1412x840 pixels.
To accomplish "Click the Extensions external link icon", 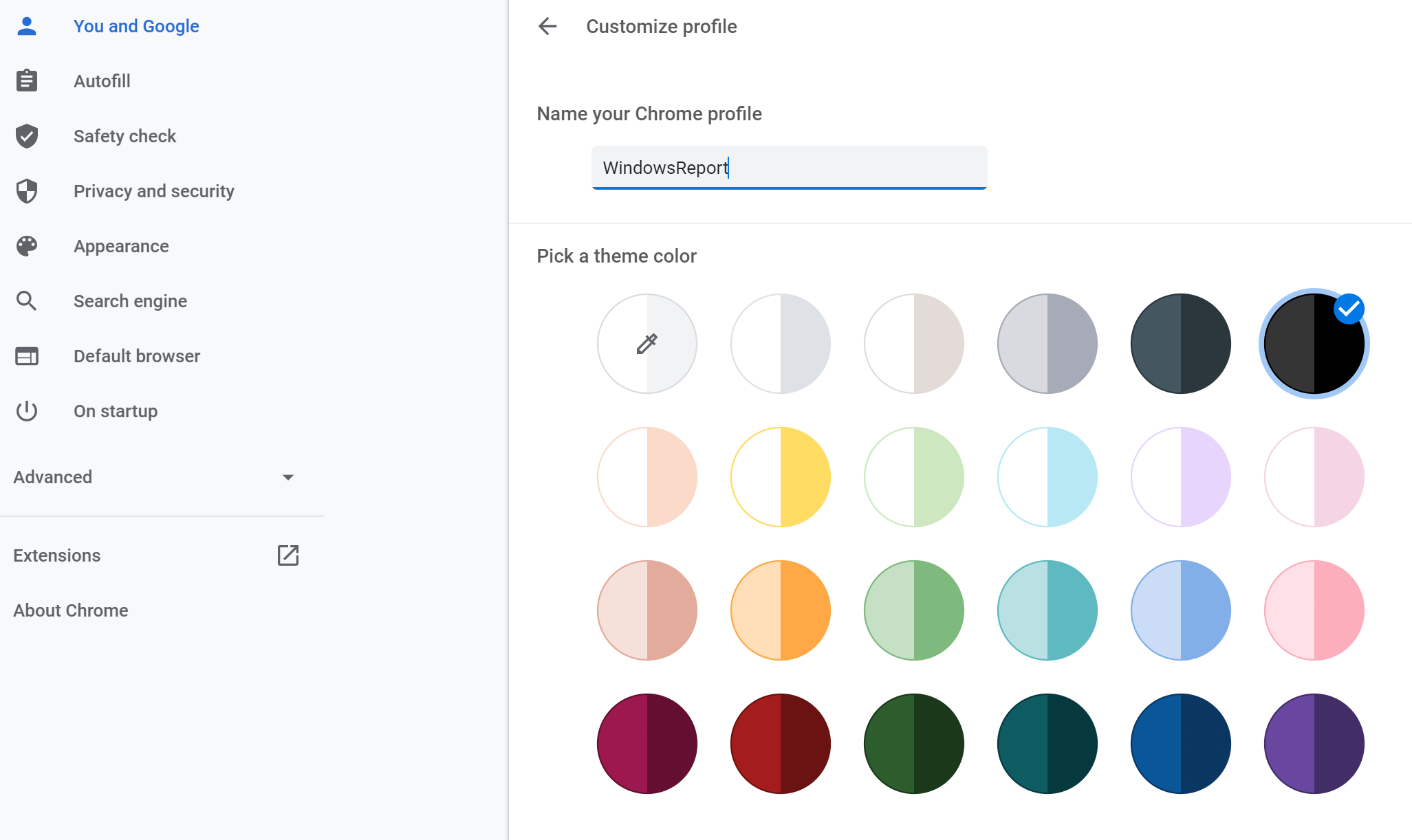I will click(288, 555).
